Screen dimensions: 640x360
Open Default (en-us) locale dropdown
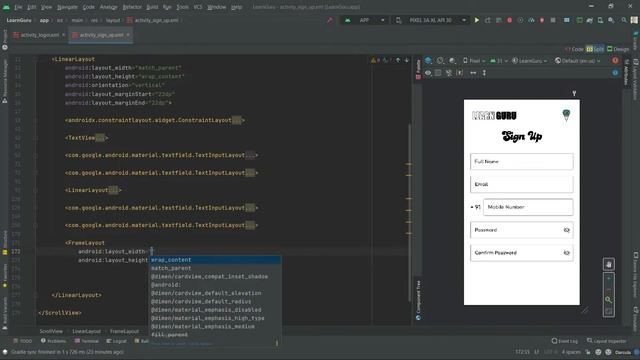coord(578,61)
